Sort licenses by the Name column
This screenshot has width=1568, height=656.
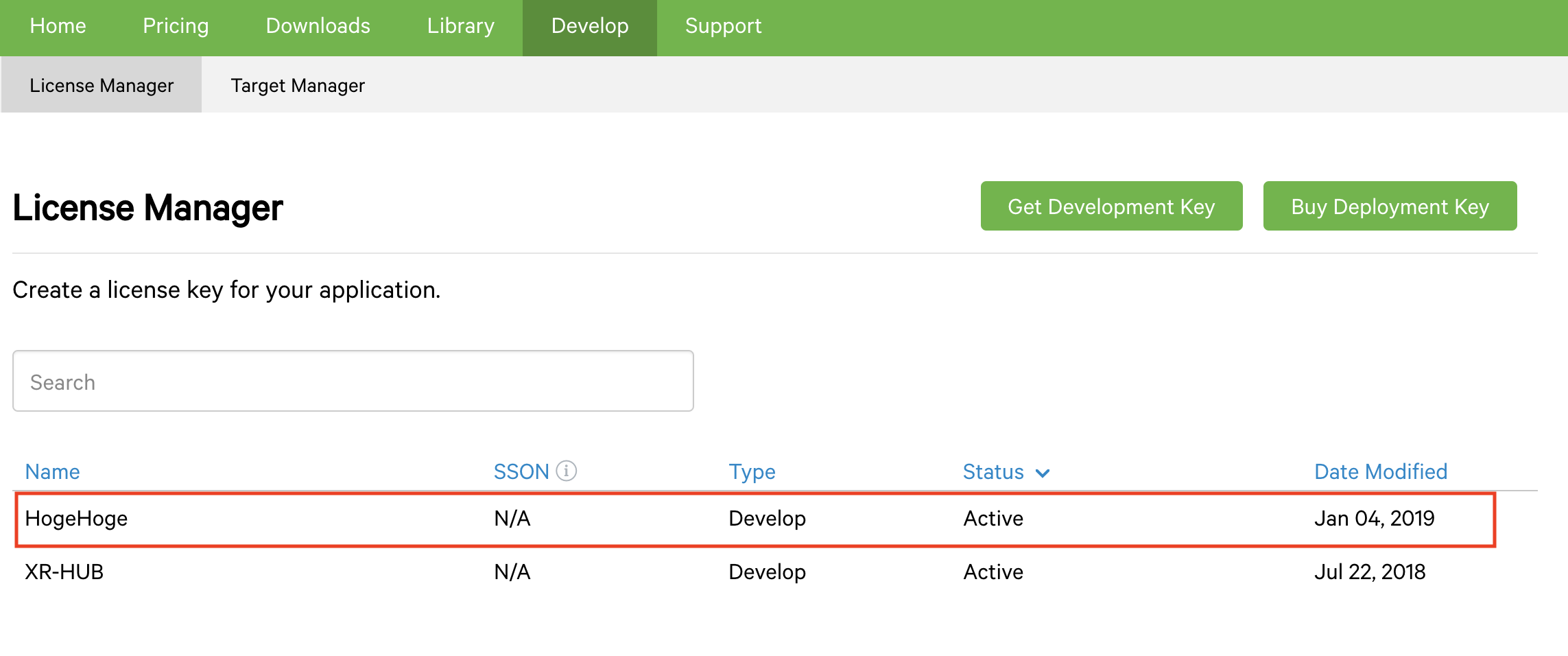[52, 471]
